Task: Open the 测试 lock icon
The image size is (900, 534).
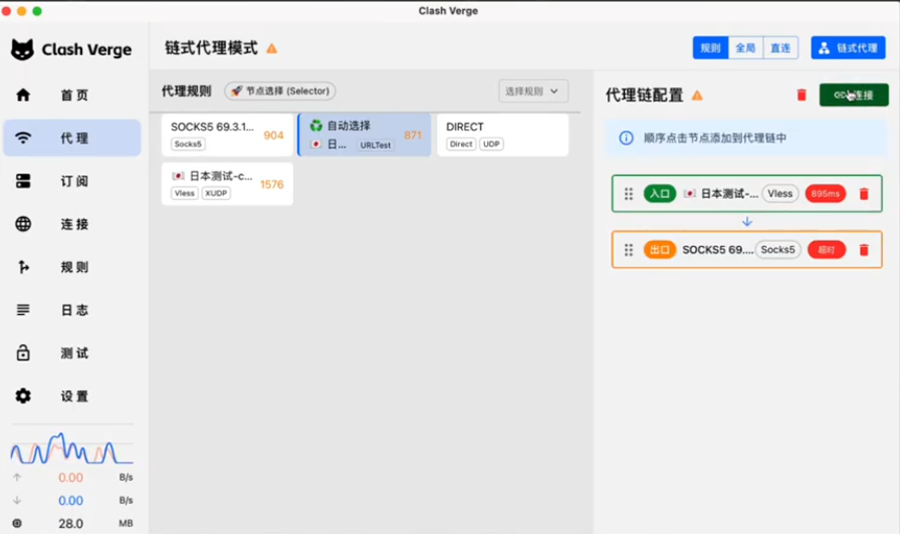Action: pos(23,353)
